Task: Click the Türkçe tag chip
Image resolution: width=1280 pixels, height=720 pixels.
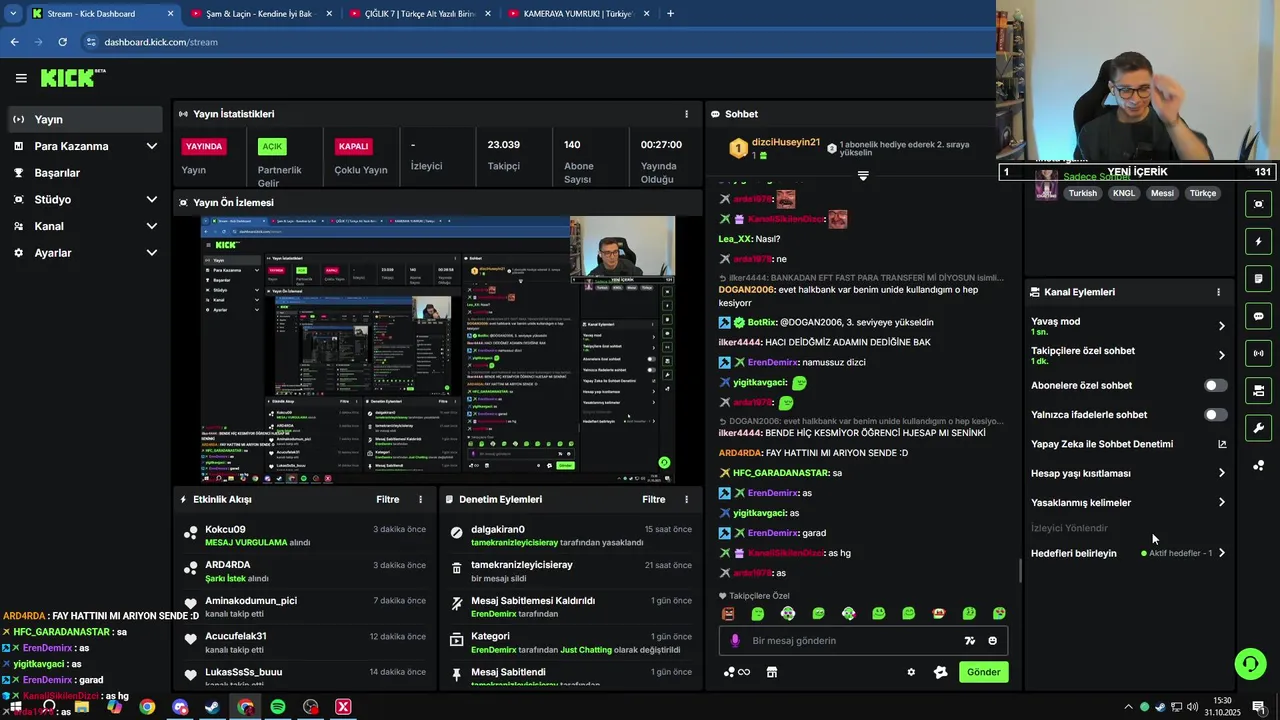Action: tap(1203, 193)
